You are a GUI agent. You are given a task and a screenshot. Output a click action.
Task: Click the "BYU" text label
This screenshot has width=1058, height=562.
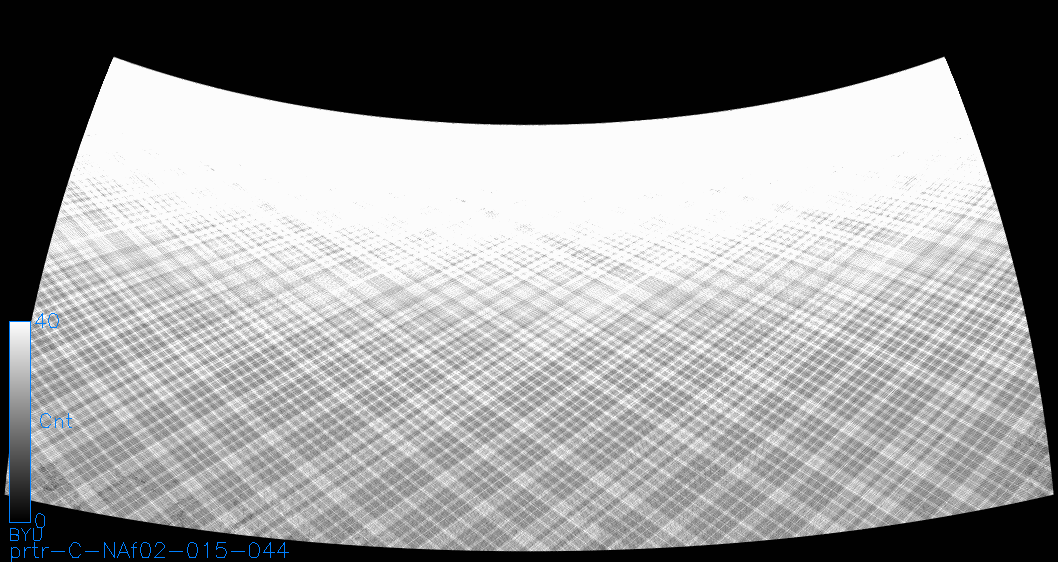tap(26, 535)
